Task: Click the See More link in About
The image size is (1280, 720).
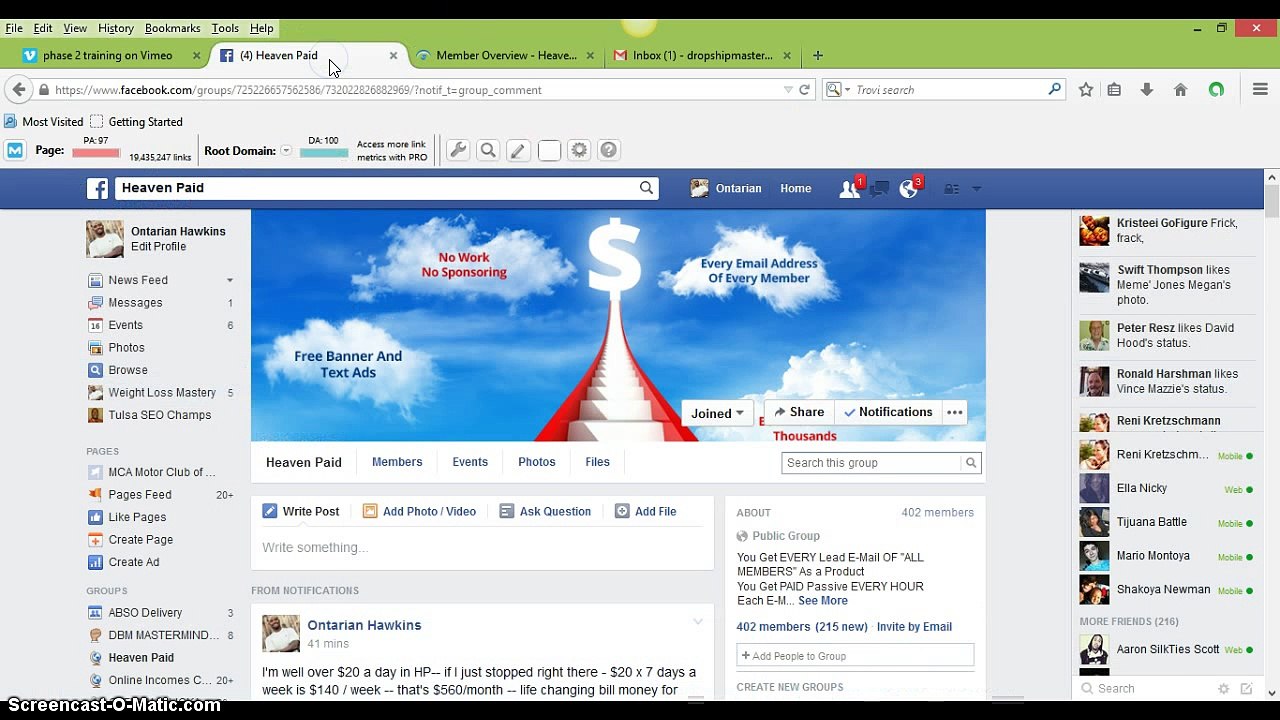Action: point(823,601)
